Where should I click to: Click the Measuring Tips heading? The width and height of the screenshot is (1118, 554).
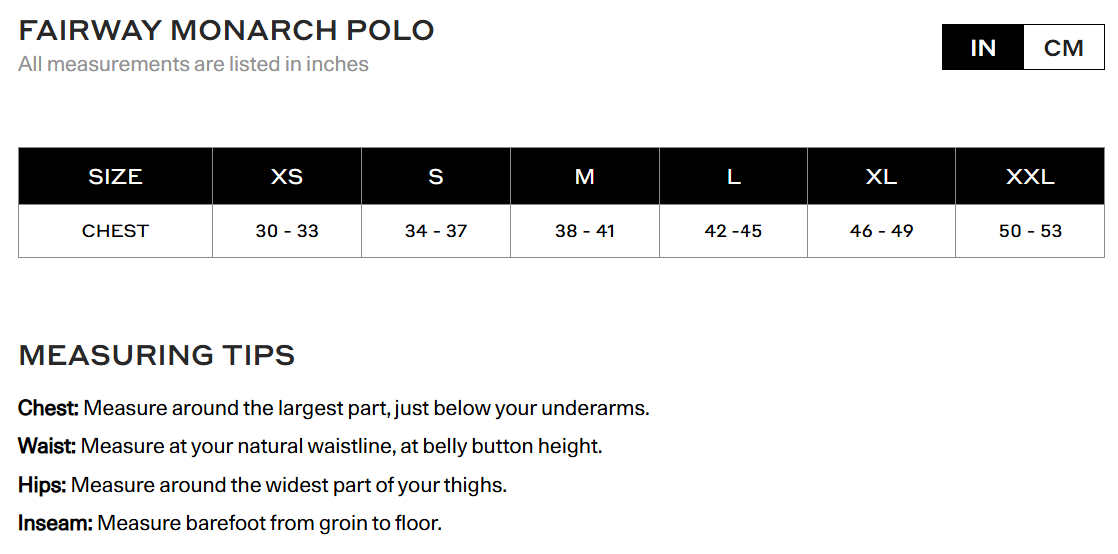(157, 355)
